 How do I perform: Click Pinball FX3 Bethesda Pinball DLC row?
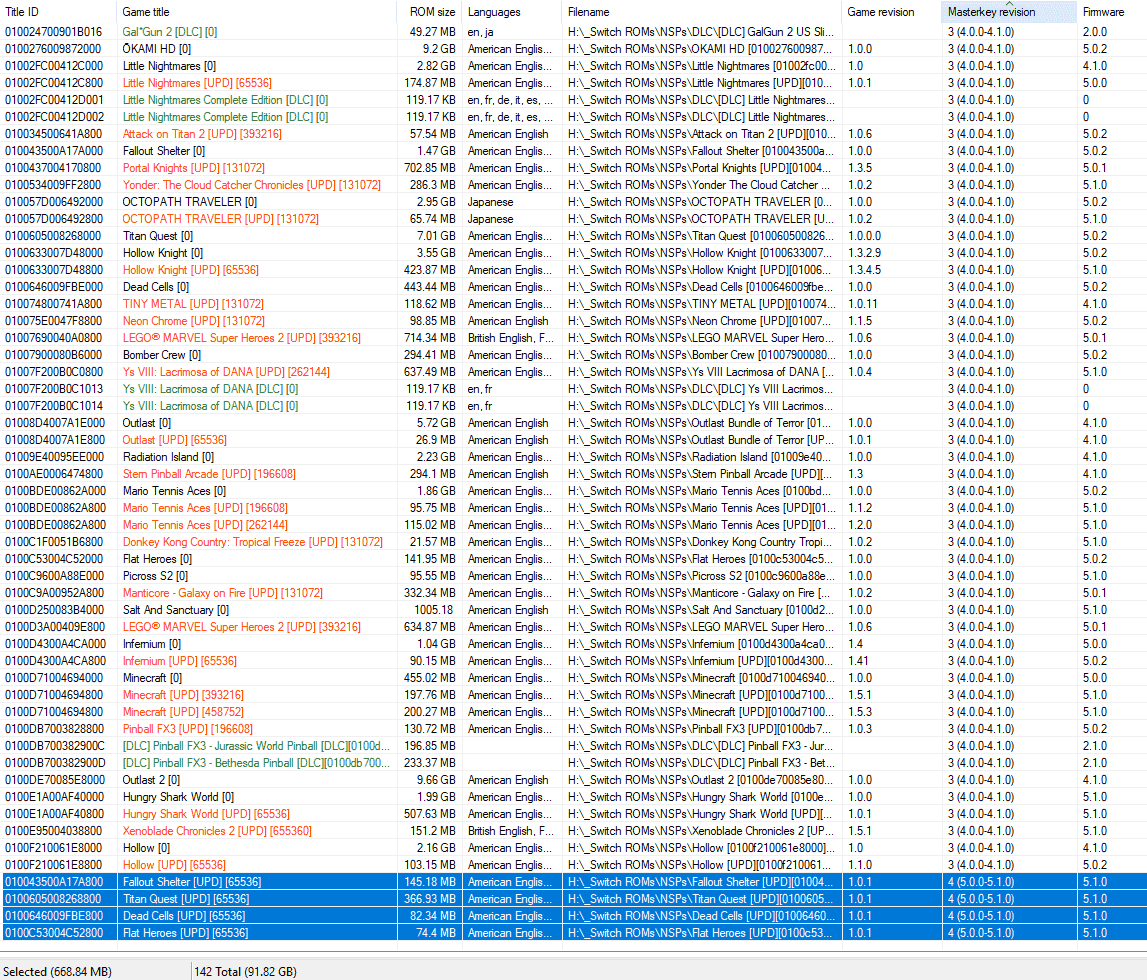(x=574, y=763)
